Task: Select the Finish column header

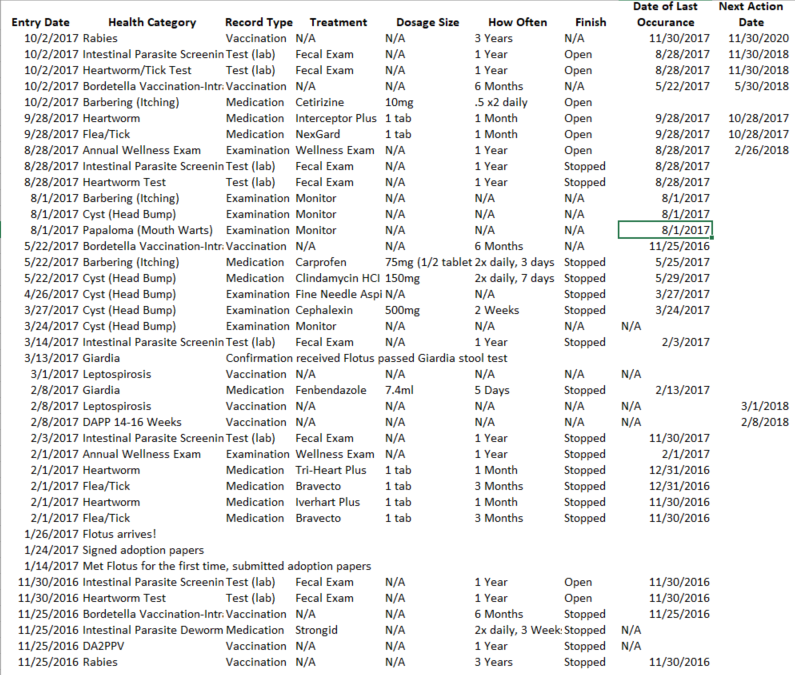Action: [x=591, y=22]
